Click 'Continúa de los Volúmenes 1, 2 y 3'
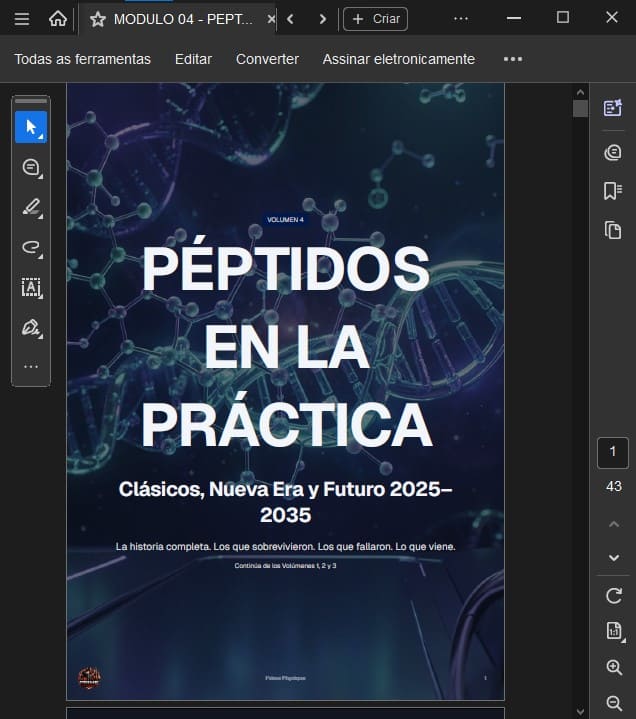 coord(285,565)
